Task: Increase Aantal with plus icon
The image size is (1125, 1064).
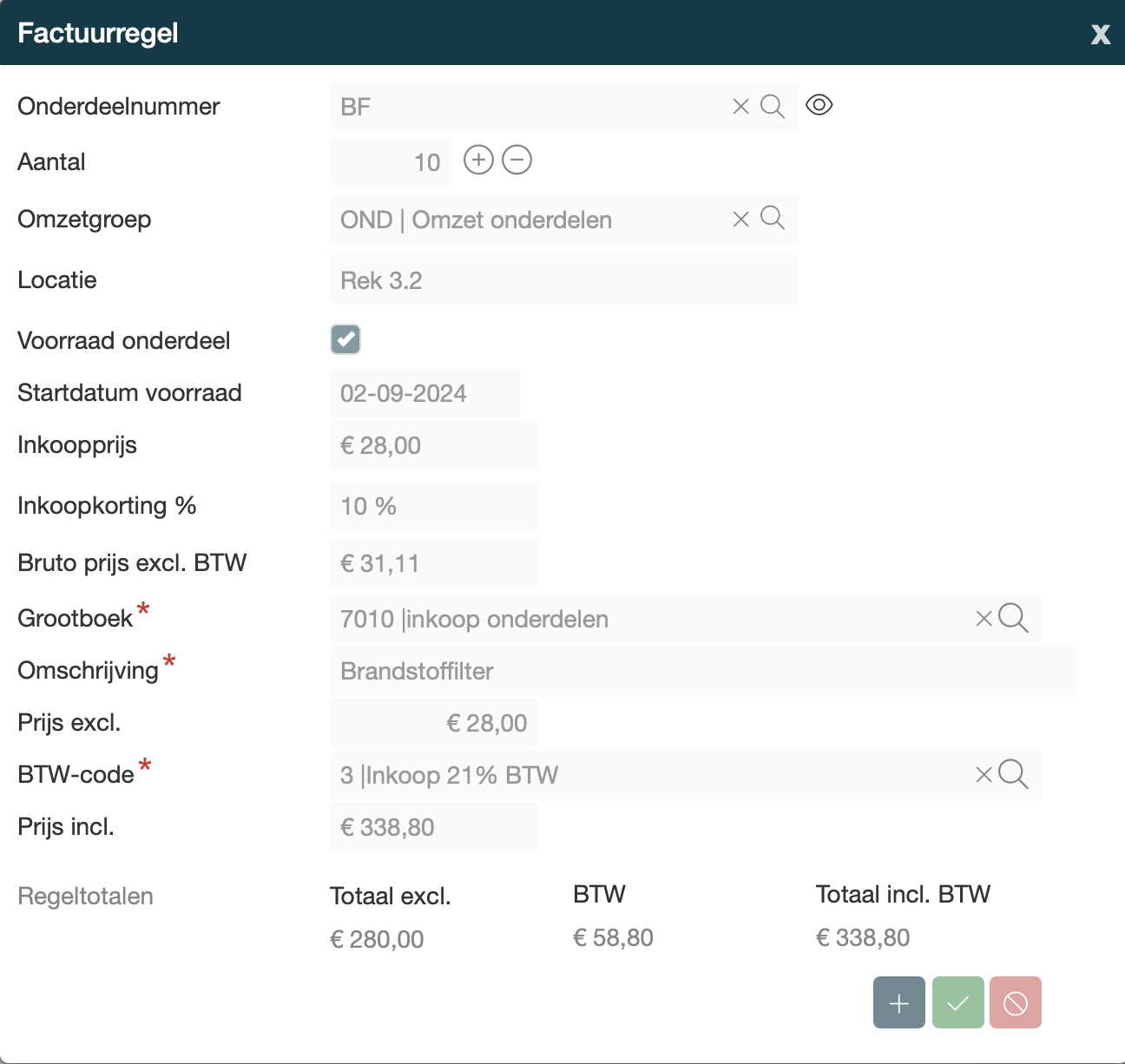Action: 478,161
